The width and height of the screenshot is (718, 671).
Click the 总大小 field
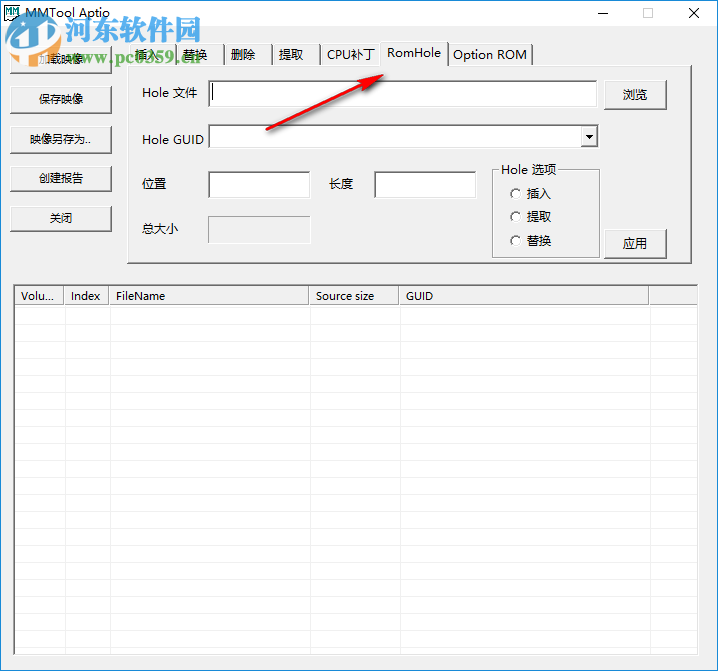[x=259, y=230]
